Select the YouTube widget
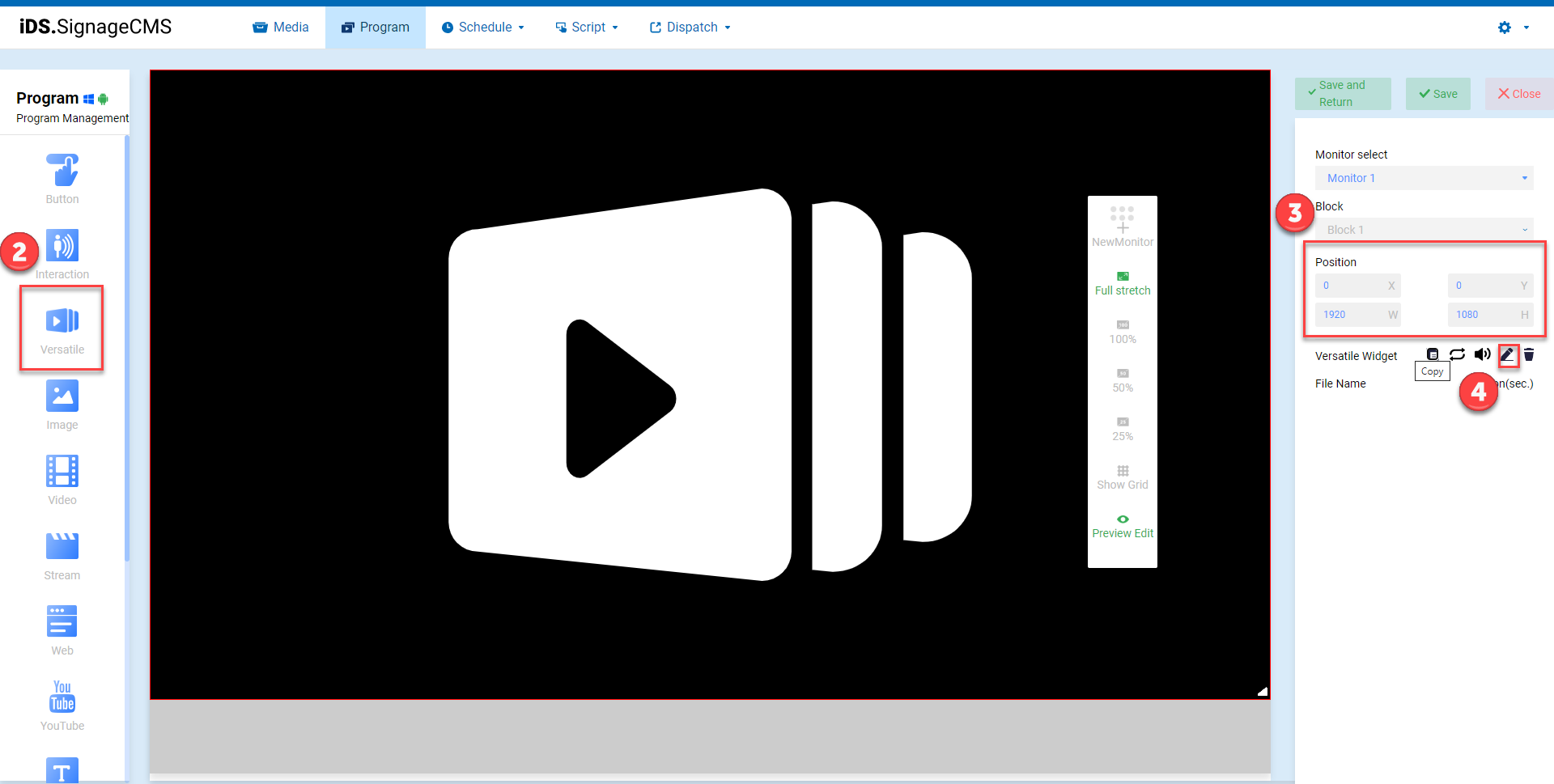Image resolution: width=1554 pixels, height=784 pixels. 62,706
